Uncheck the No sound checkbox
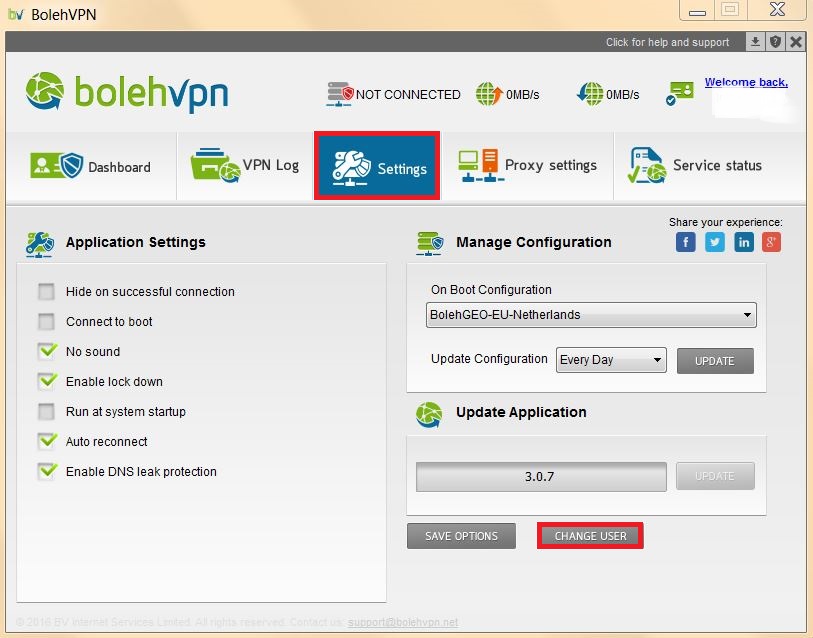This screenshot has width=813, height=638. (47, 351)
